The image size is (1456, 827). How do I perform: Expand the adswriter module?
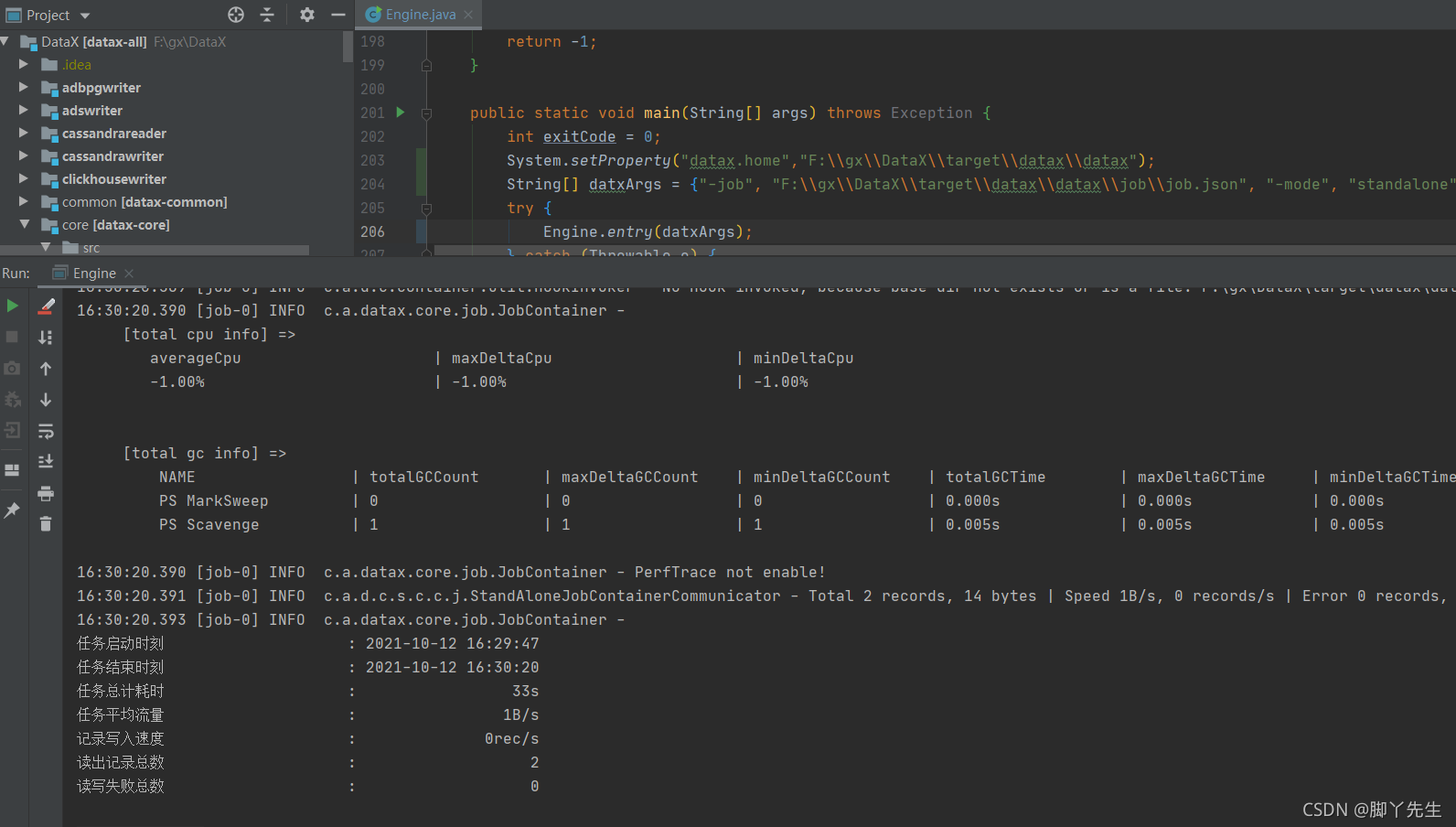[x=24, y=110]
